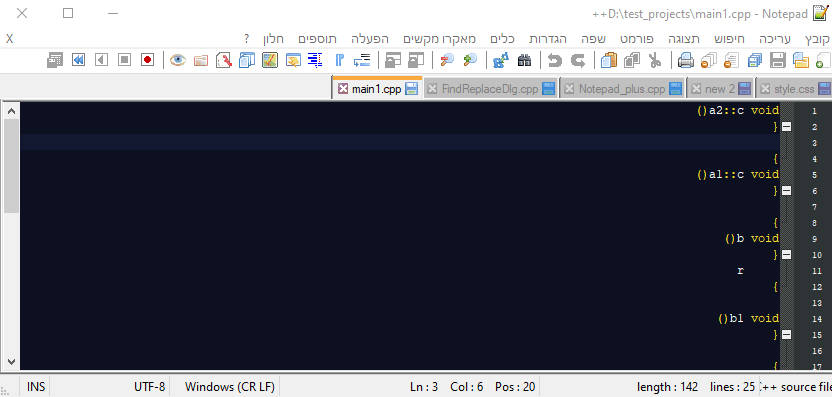Open the הגדרות menu
This screenshot has width=832, height=397.
coord(548,39)
